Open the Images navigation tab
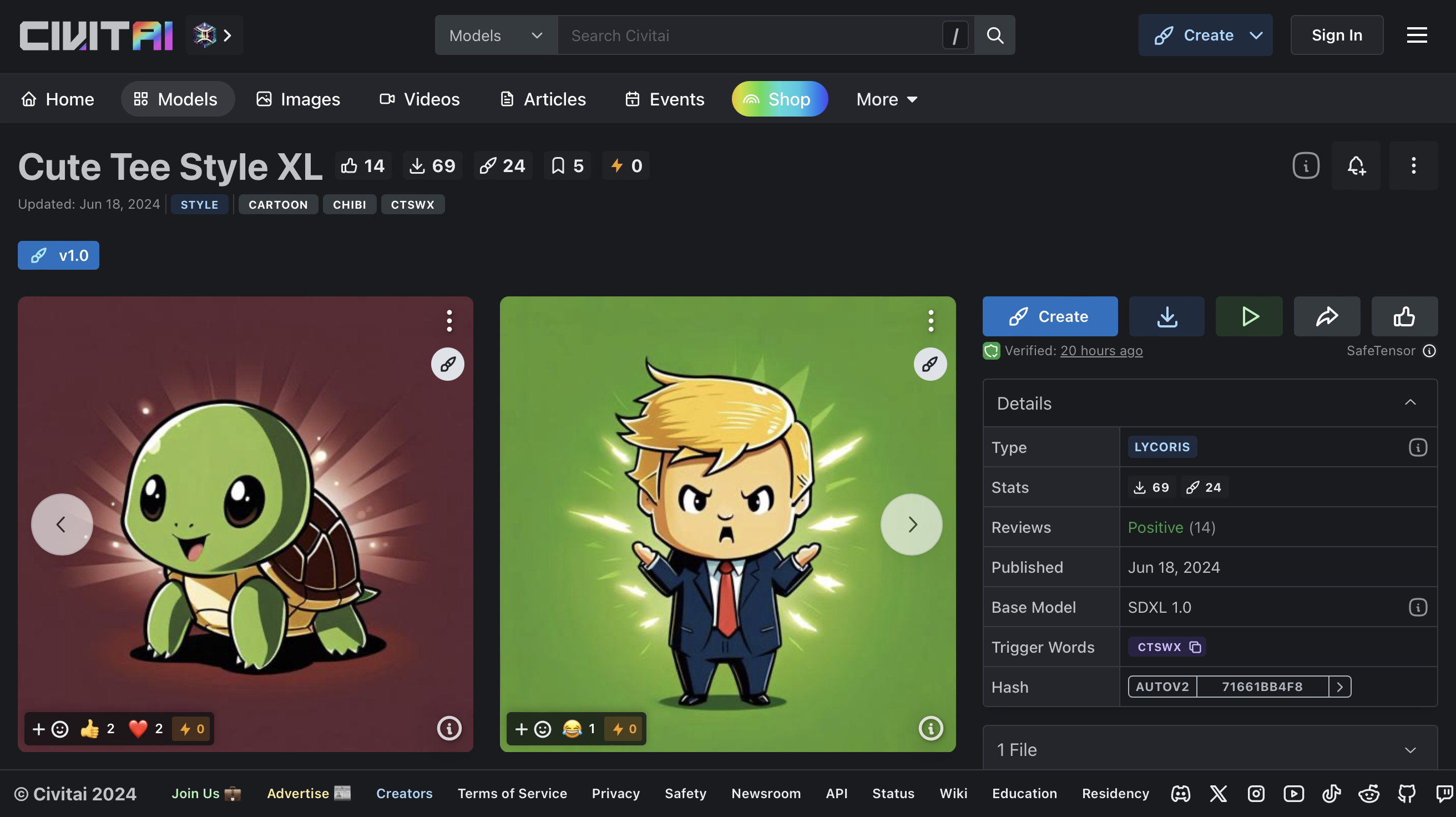Image resolution: width=1456 pixels, height=817 pixels. (298, 99)
